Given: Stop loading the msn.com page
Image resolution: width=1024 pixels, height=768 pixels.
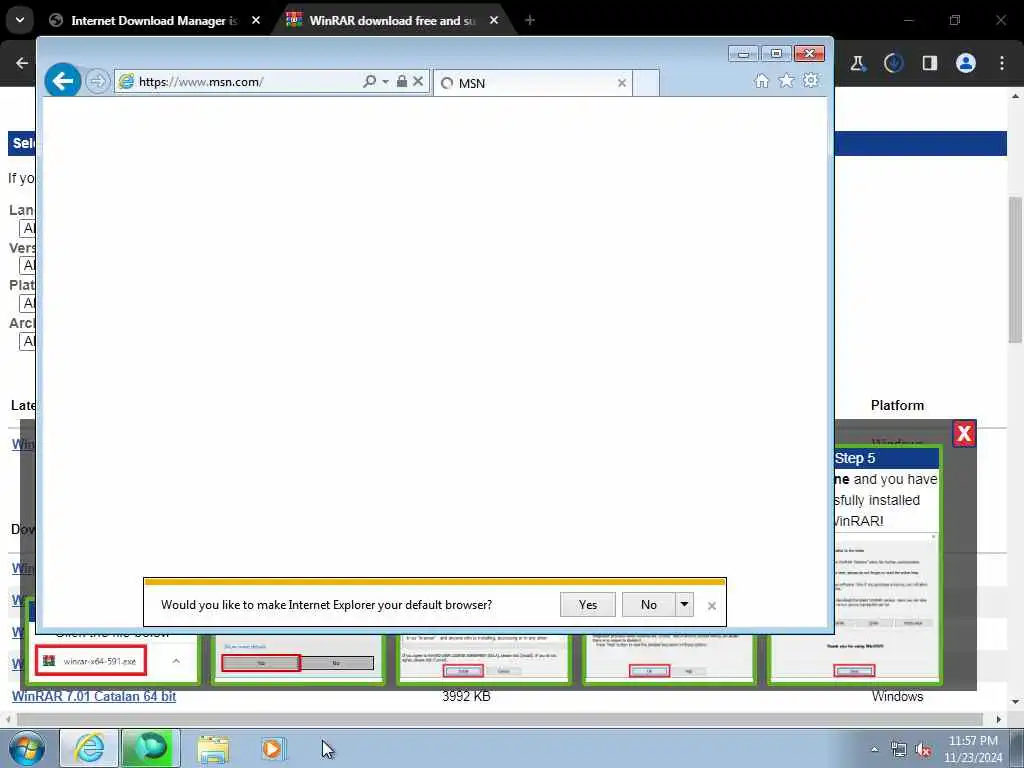Looking at the screenshot, I should click(x=418, y=81).
